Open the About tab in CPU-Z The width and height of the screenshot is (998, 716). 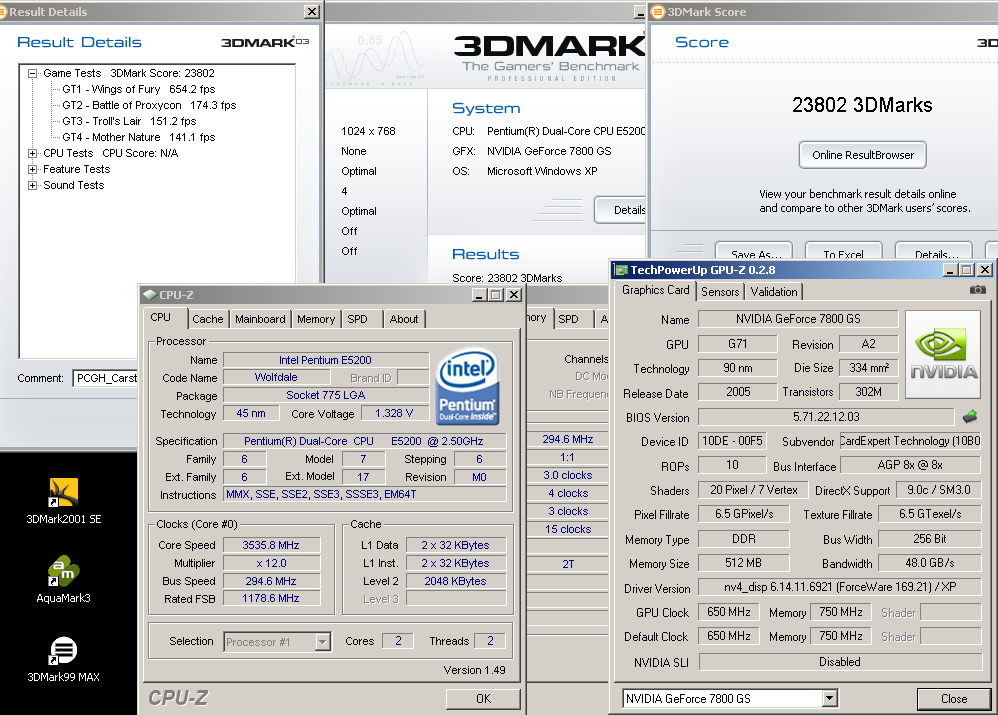coord(404,319)
